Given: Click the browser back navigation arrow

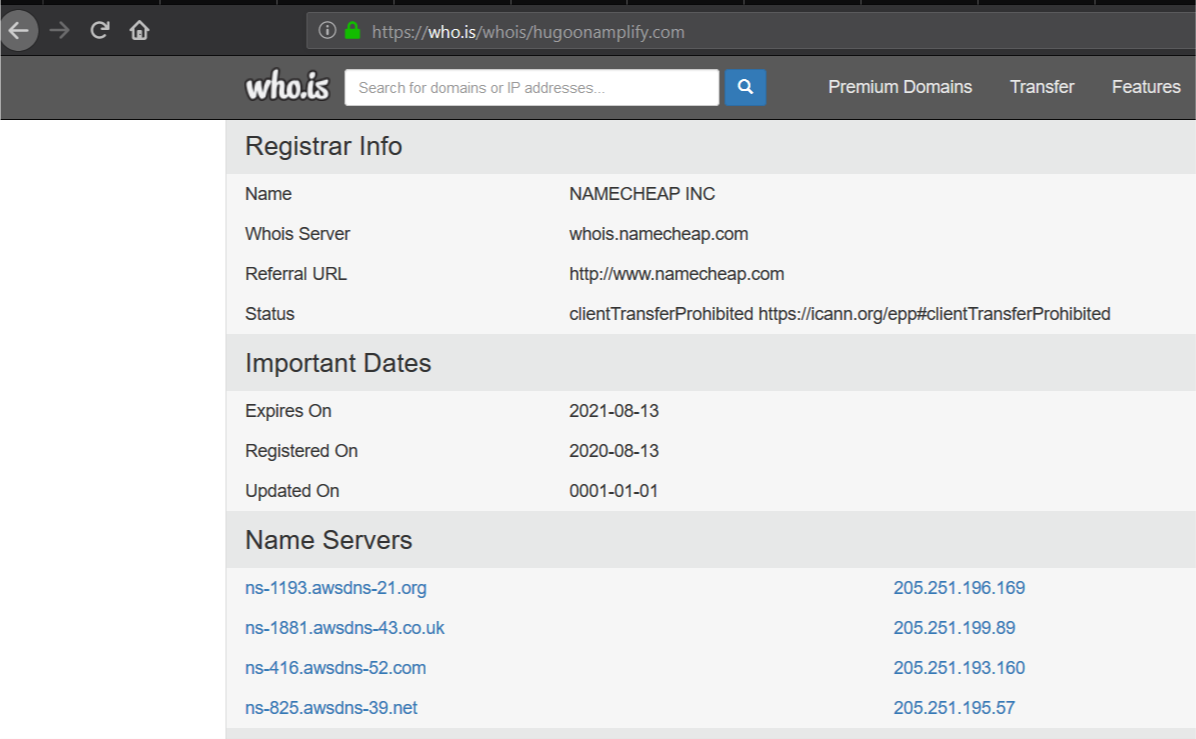Looking at the screenshot, I should click(x=18, y=31).
